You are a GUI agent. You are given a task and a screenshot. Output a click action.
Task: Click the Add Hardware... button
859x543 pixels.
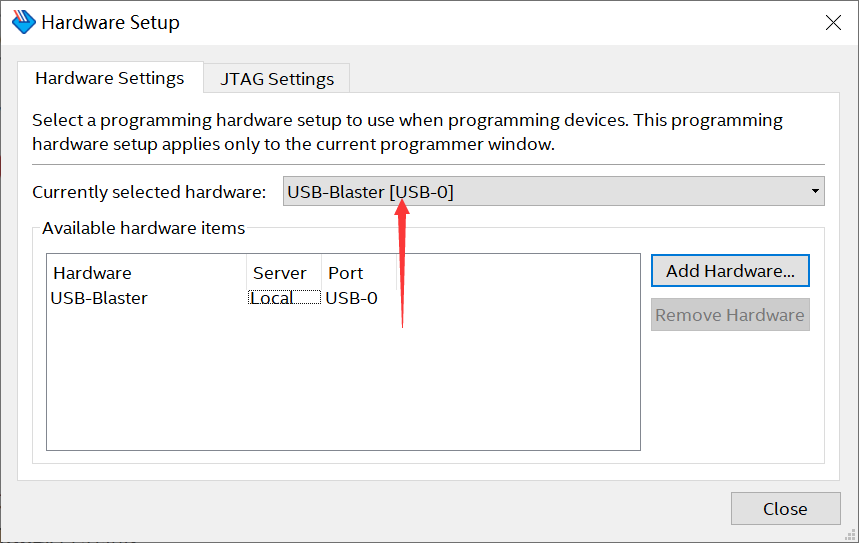(730, 271)
